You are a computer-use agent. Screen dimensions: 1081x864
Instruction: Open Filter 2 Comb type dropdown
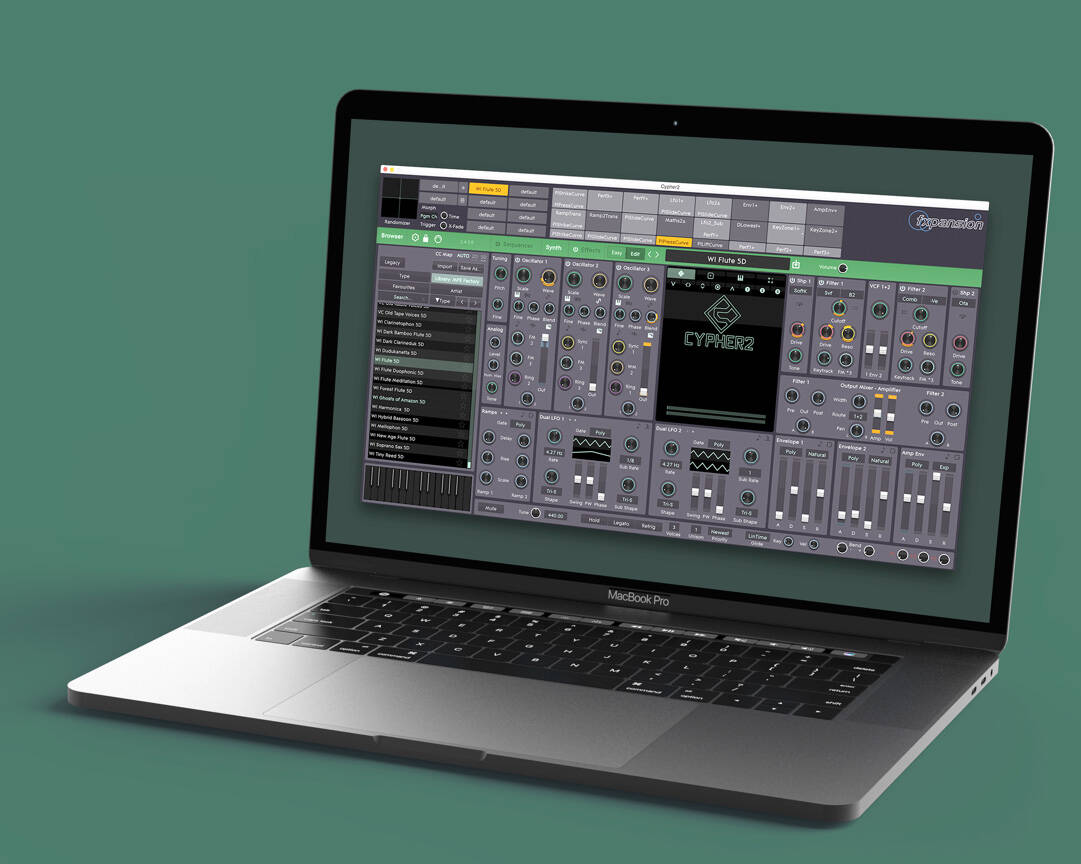tap(909, 299)
